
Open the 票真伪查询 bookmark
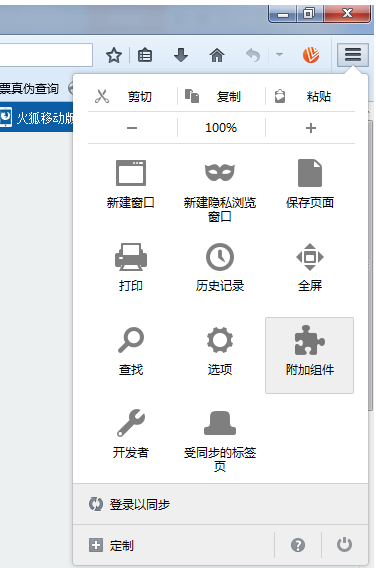tap(29, 88)
